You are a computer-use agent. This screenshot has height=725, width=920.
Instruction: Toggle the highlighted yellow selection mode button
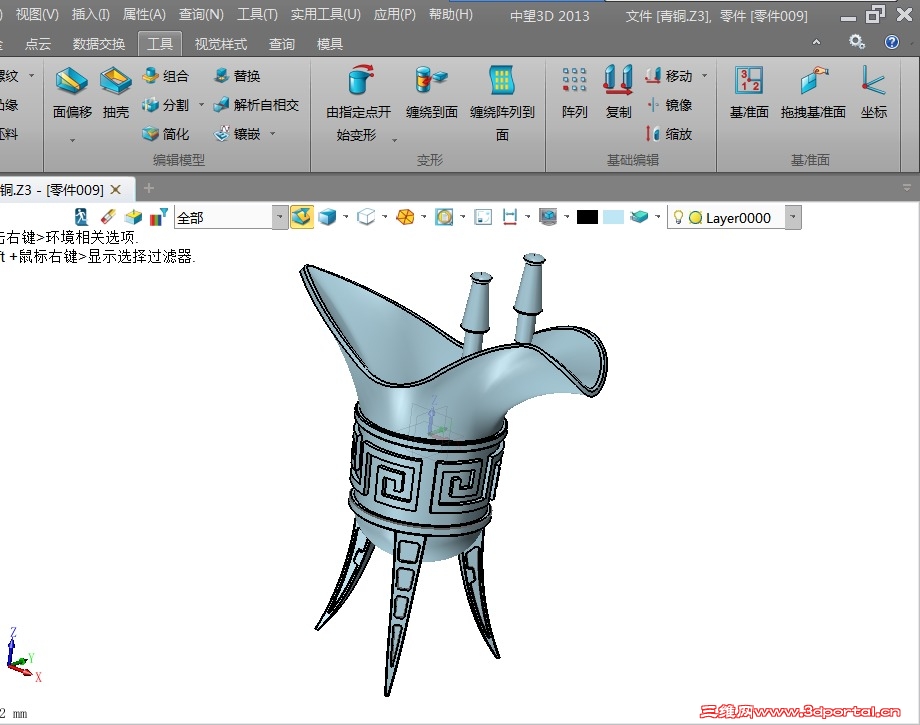[x=302, y=217]
